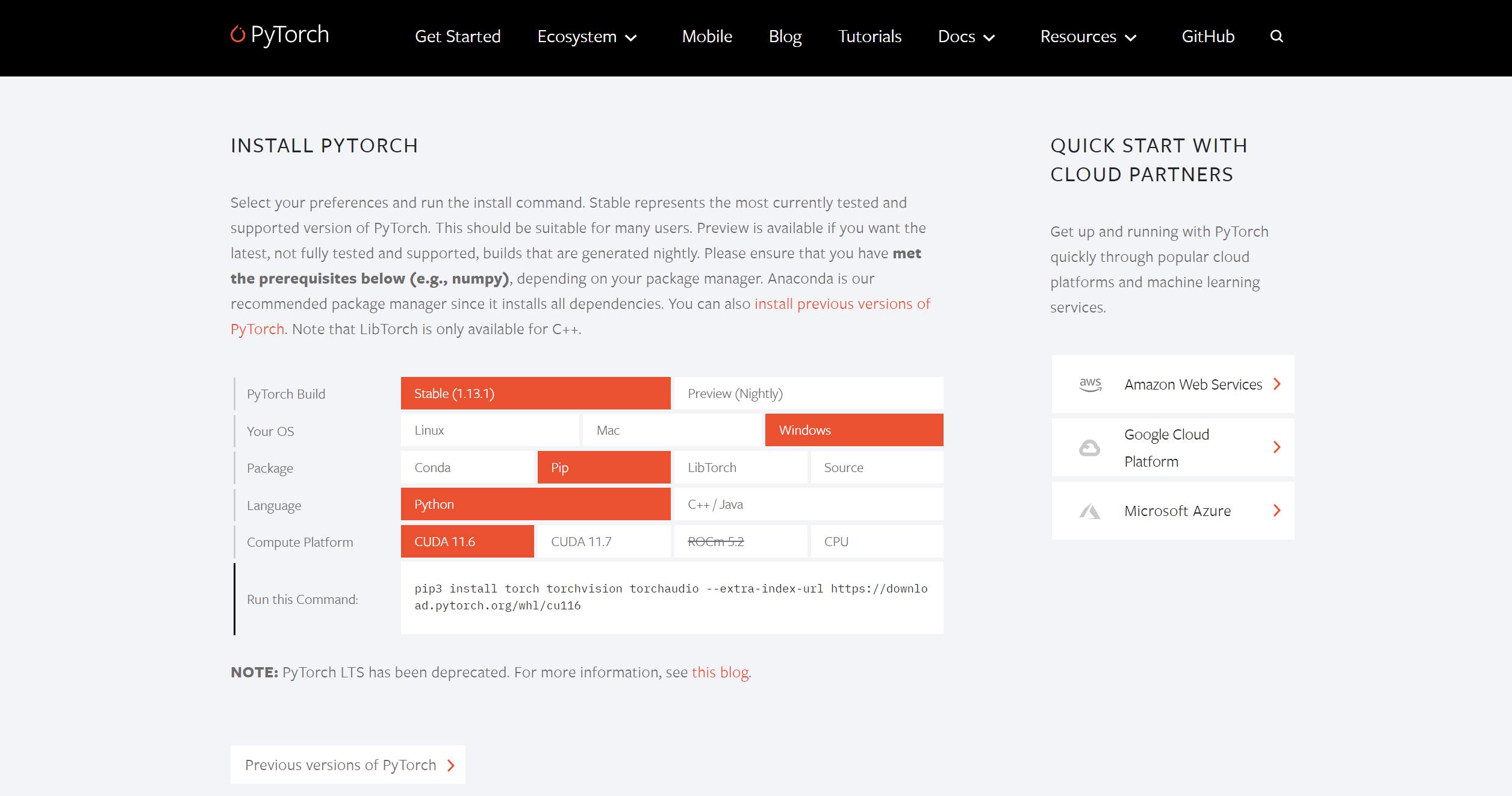
Task: Click the 'INSTALL PYTORCH' heading
Action: (x=324, y=146)
